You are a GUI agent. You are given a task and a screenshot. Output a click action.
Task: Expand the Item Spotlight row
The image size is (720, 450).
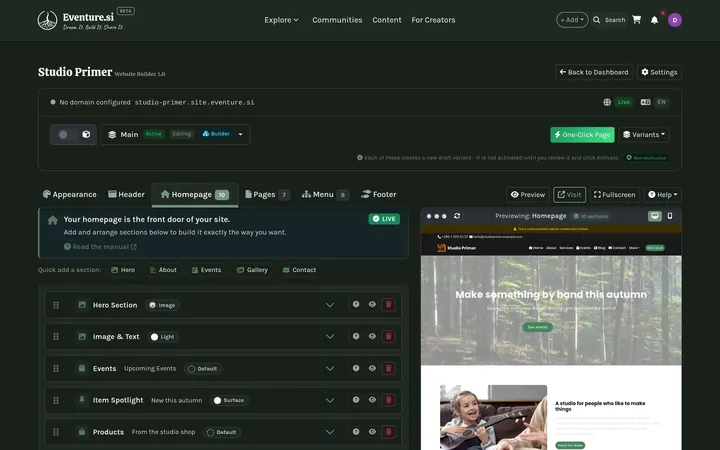(x=330, y=400)
